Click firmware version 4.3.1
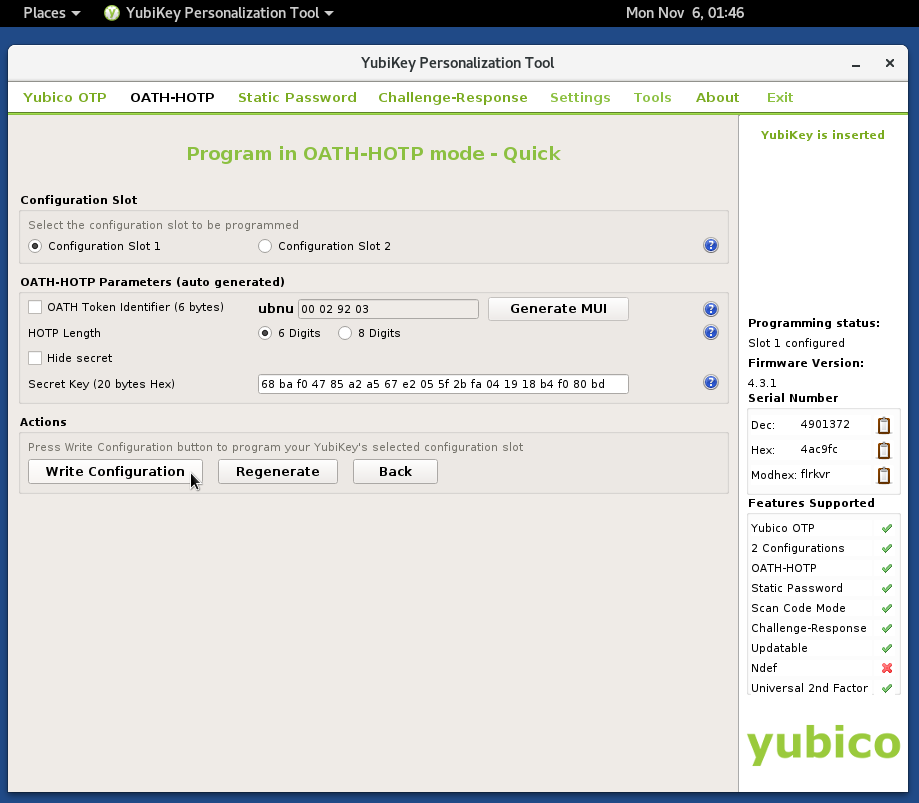Viewport: 919px width, 803px height. 762,383
